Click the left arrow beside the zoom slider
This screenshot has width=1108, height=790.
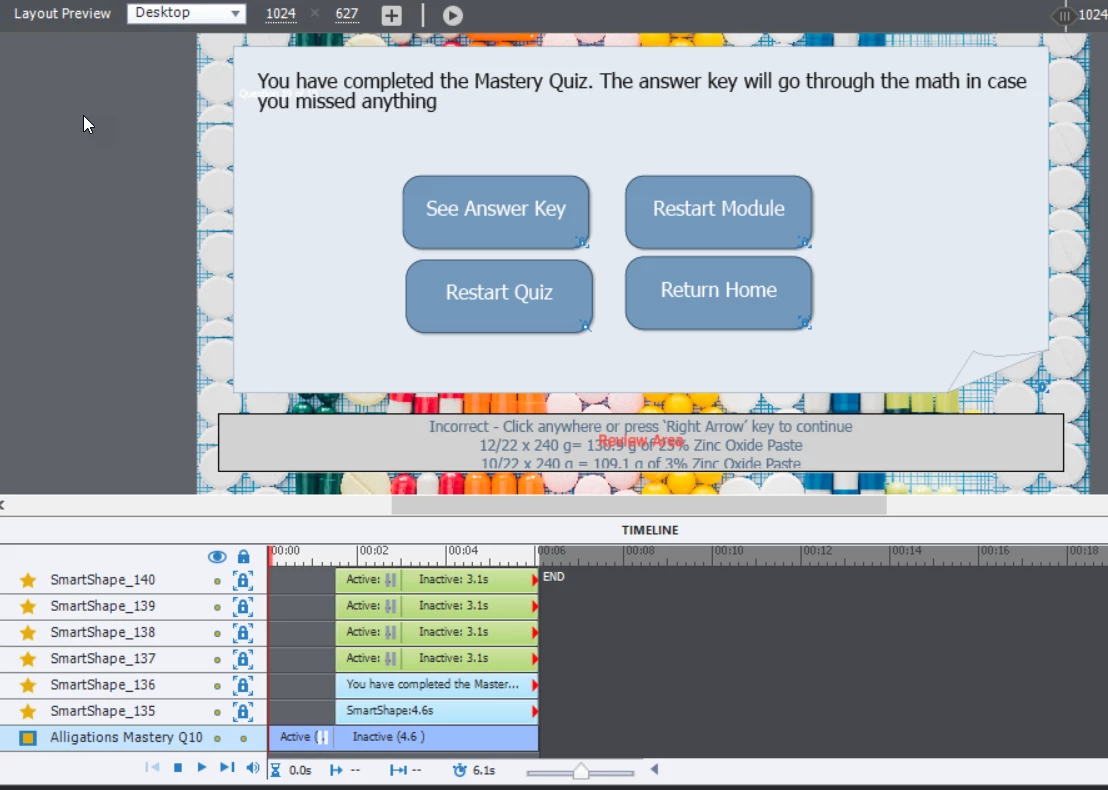[x=654, y=770]
